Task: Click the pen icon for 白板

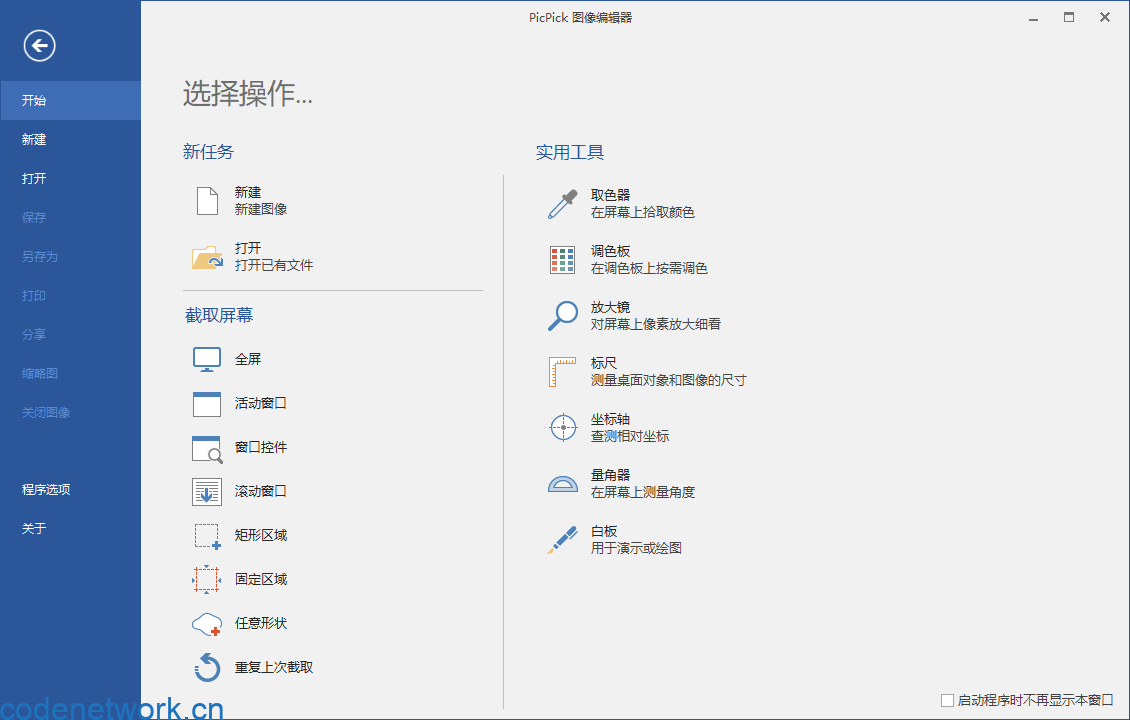Action: tap(562, 540)
